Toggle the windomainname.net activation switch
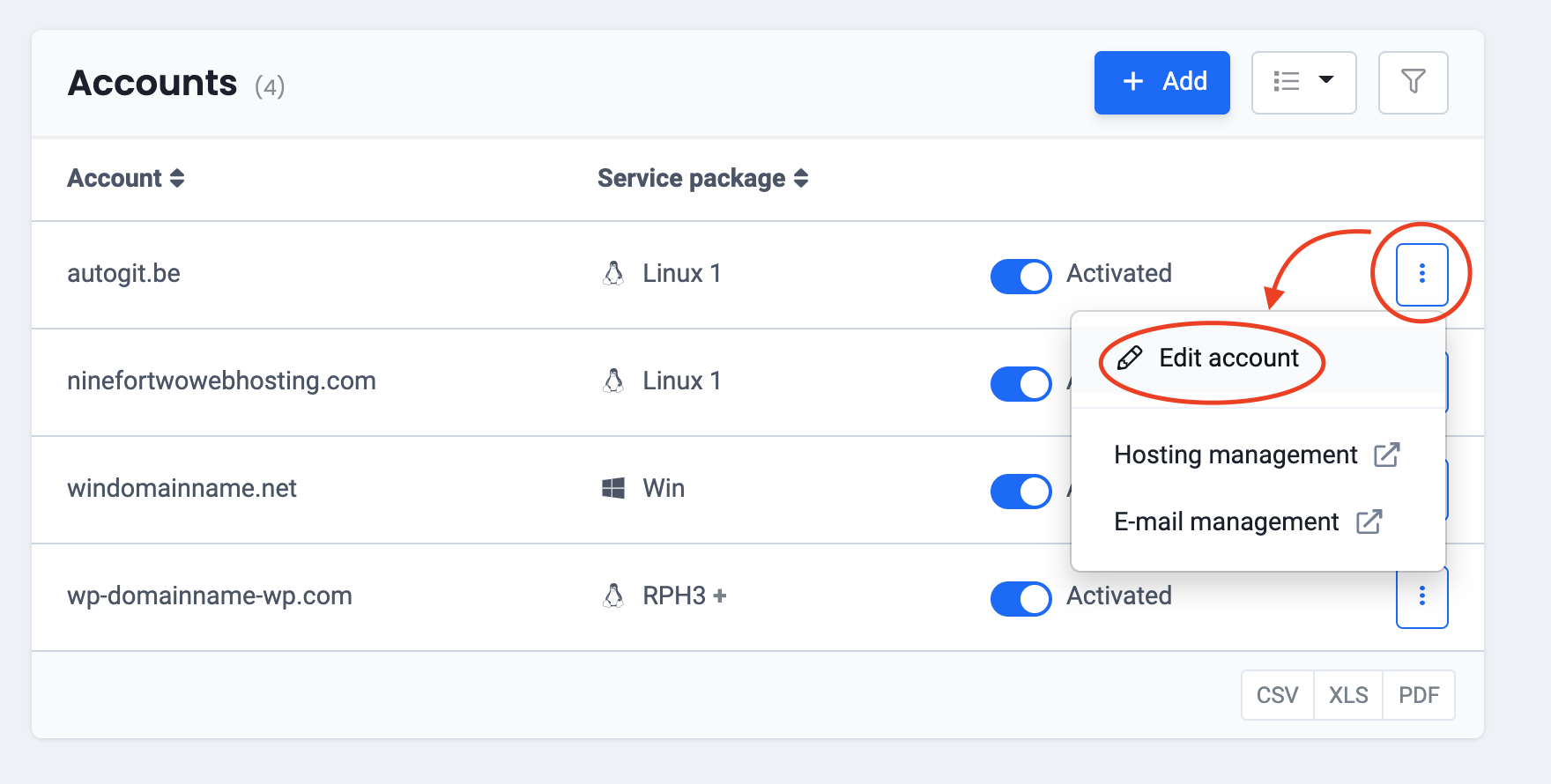Screen dimensions: 1551x784 pyautogui.click(x=1020, y=491)
